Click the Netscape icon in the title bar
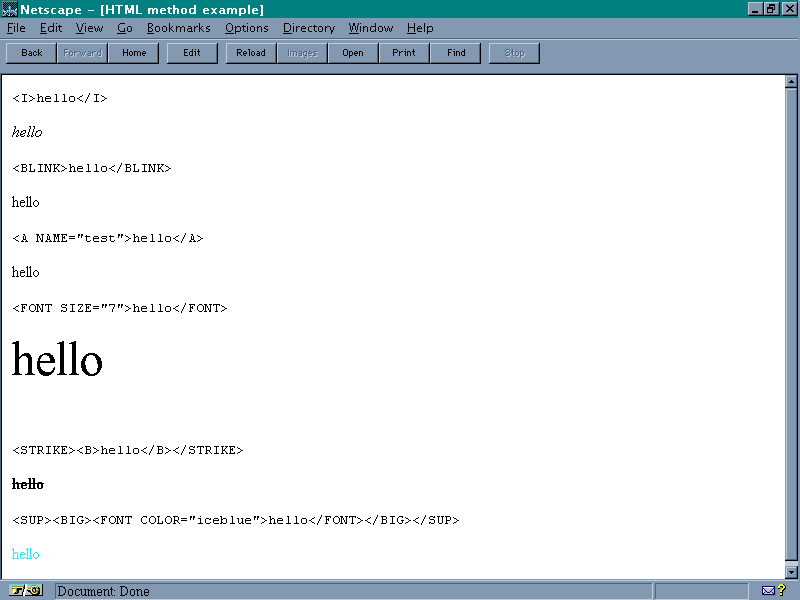 coord(9,9)
